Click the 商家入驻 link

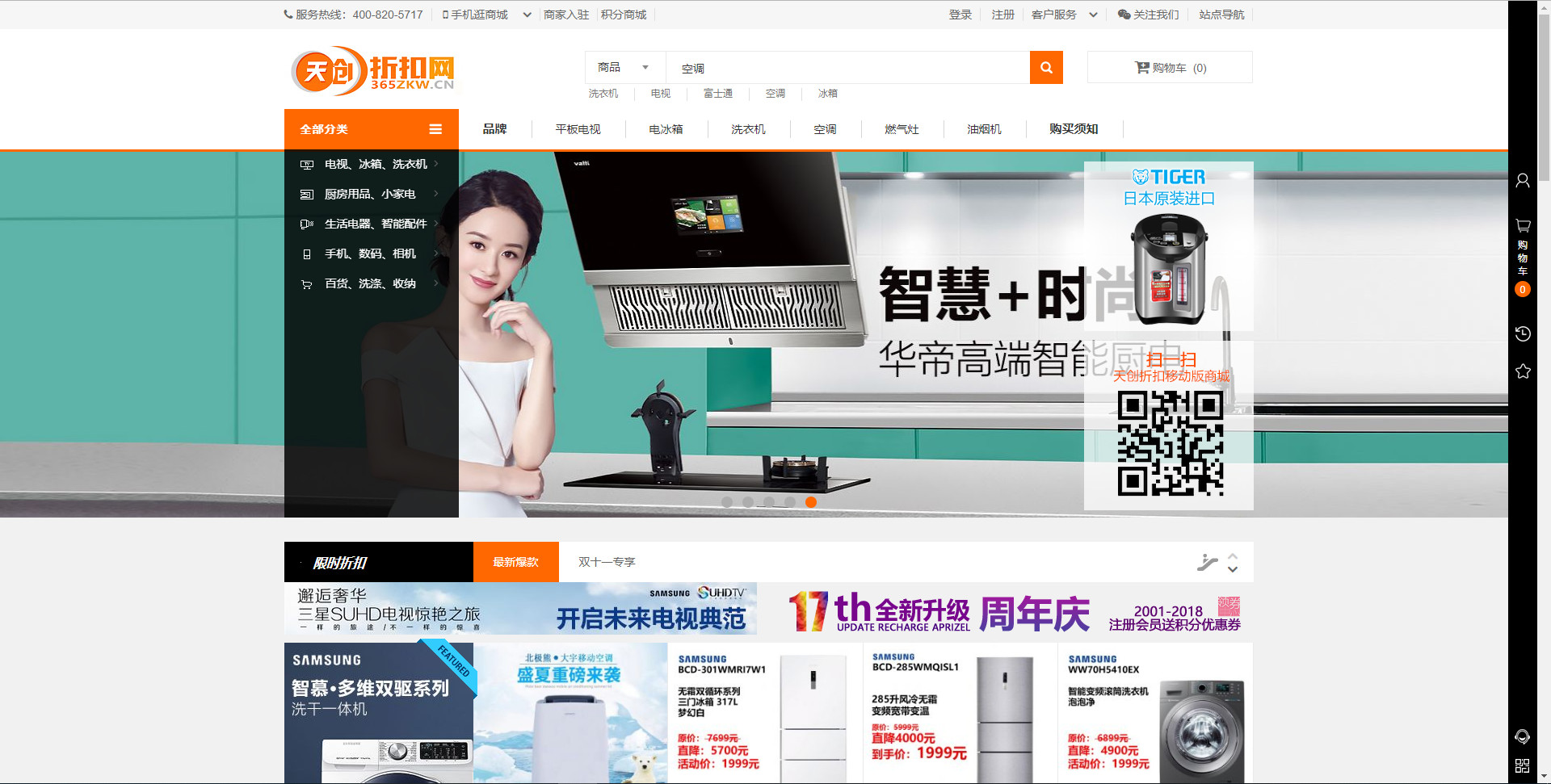pyautogui.click(x=566, y=15)
